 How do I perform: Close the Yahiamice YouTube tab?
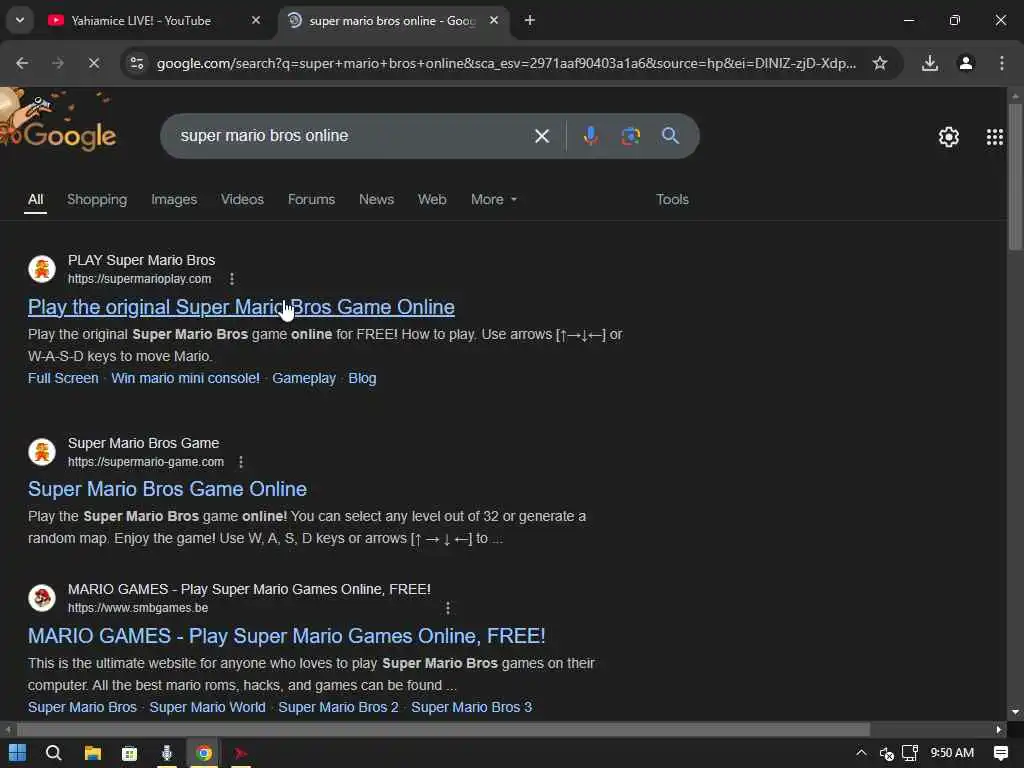[x=256, y=21]
